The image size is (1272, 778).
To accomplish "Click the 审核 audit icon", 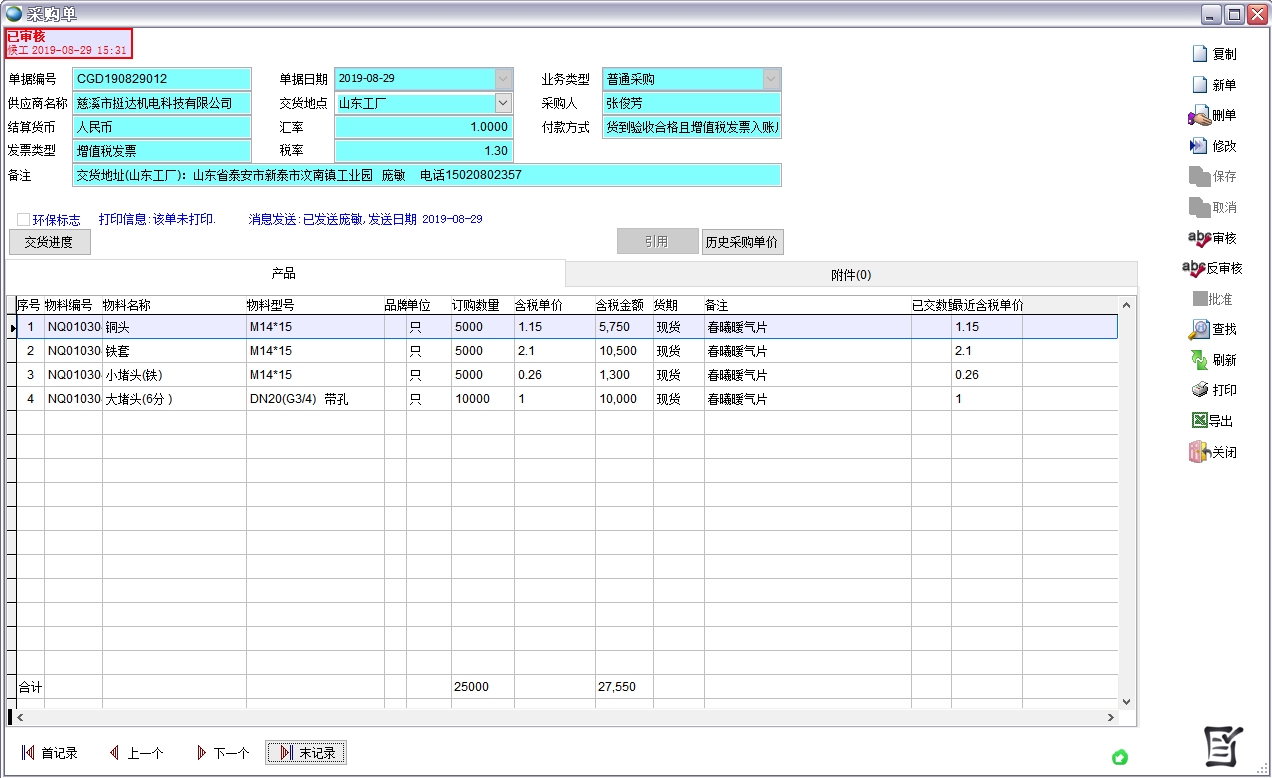I will point(1212,237).
